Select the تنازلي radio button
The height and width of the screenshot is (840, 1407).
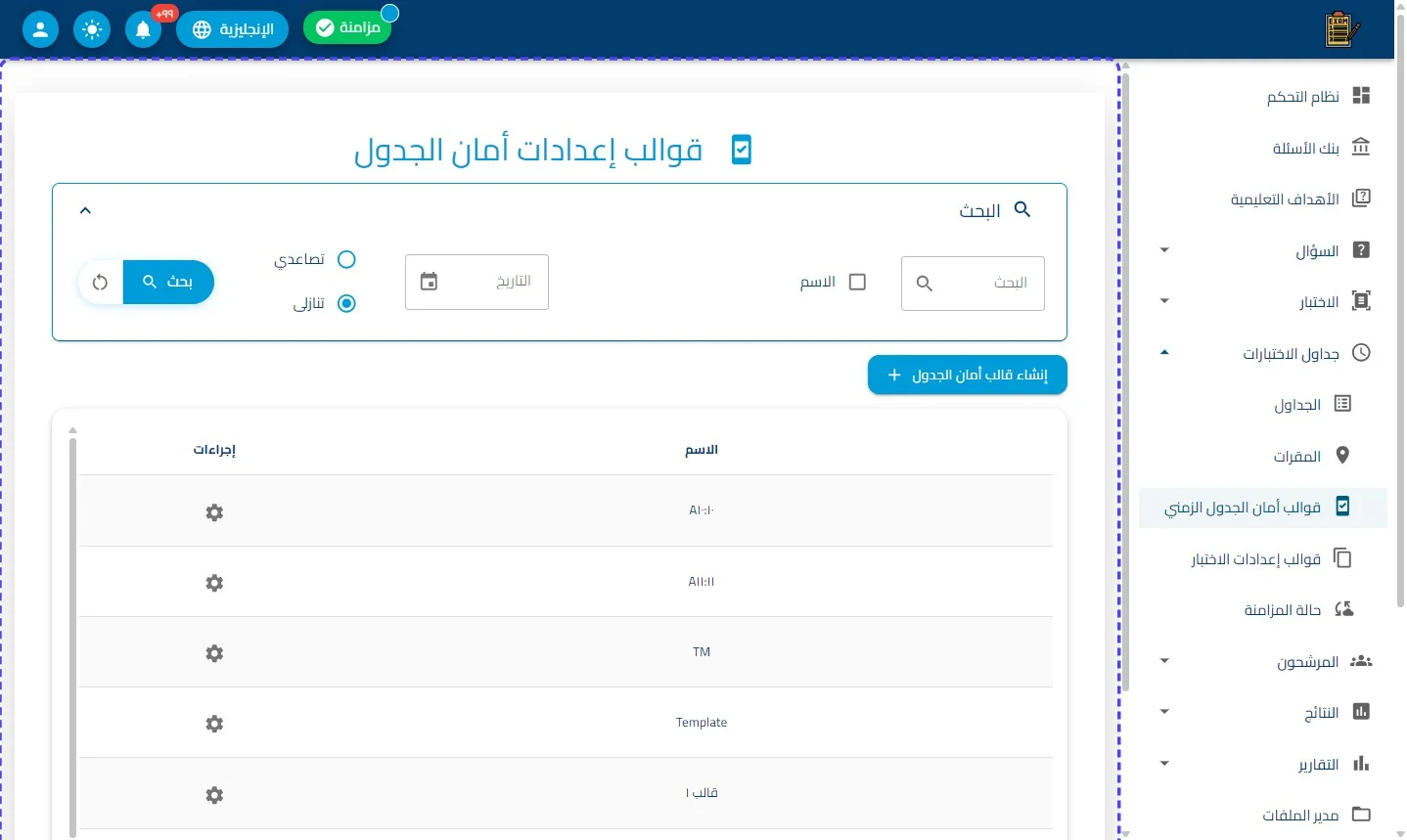click(x=346, y=303)
